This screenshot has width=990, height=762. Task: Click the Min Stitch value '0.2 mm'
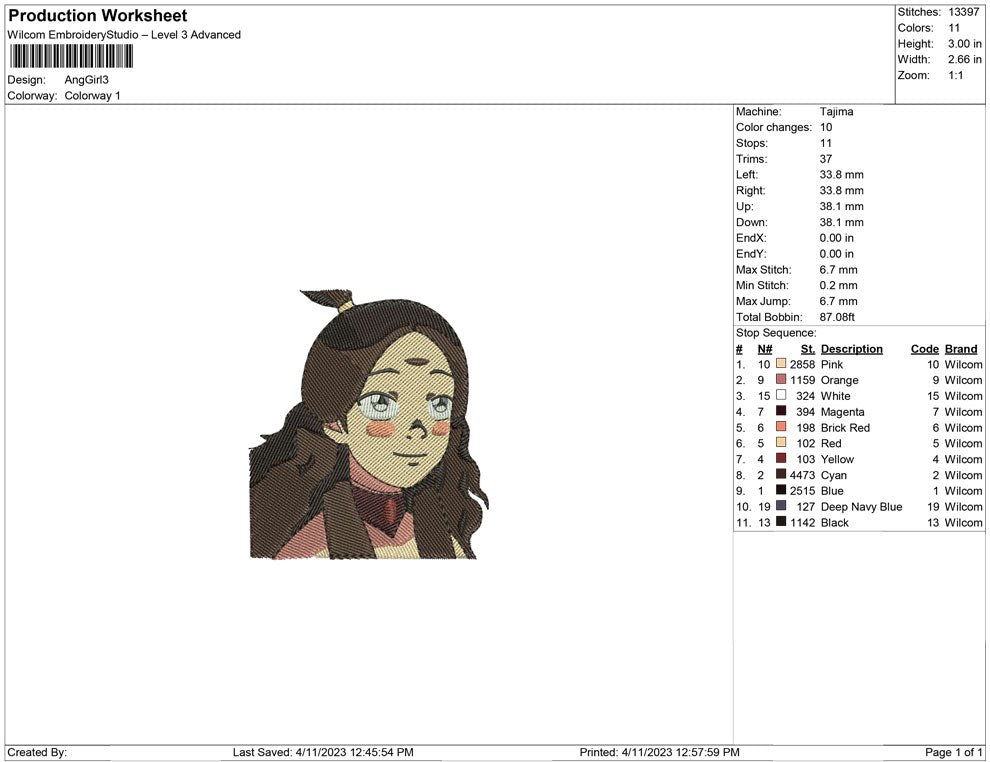point(838,285)
